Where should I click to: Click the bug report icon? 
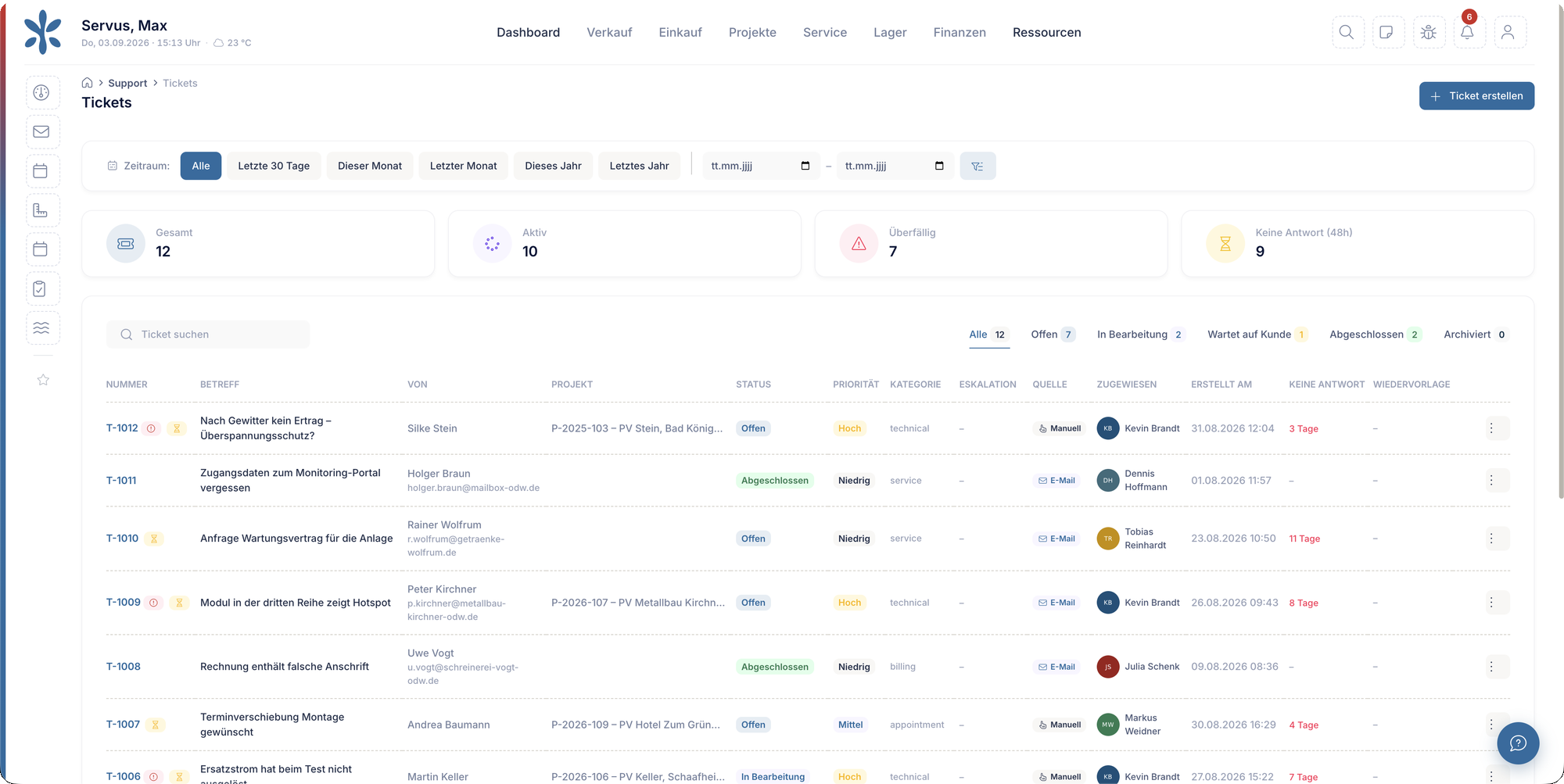click(x=1428, y=32)
